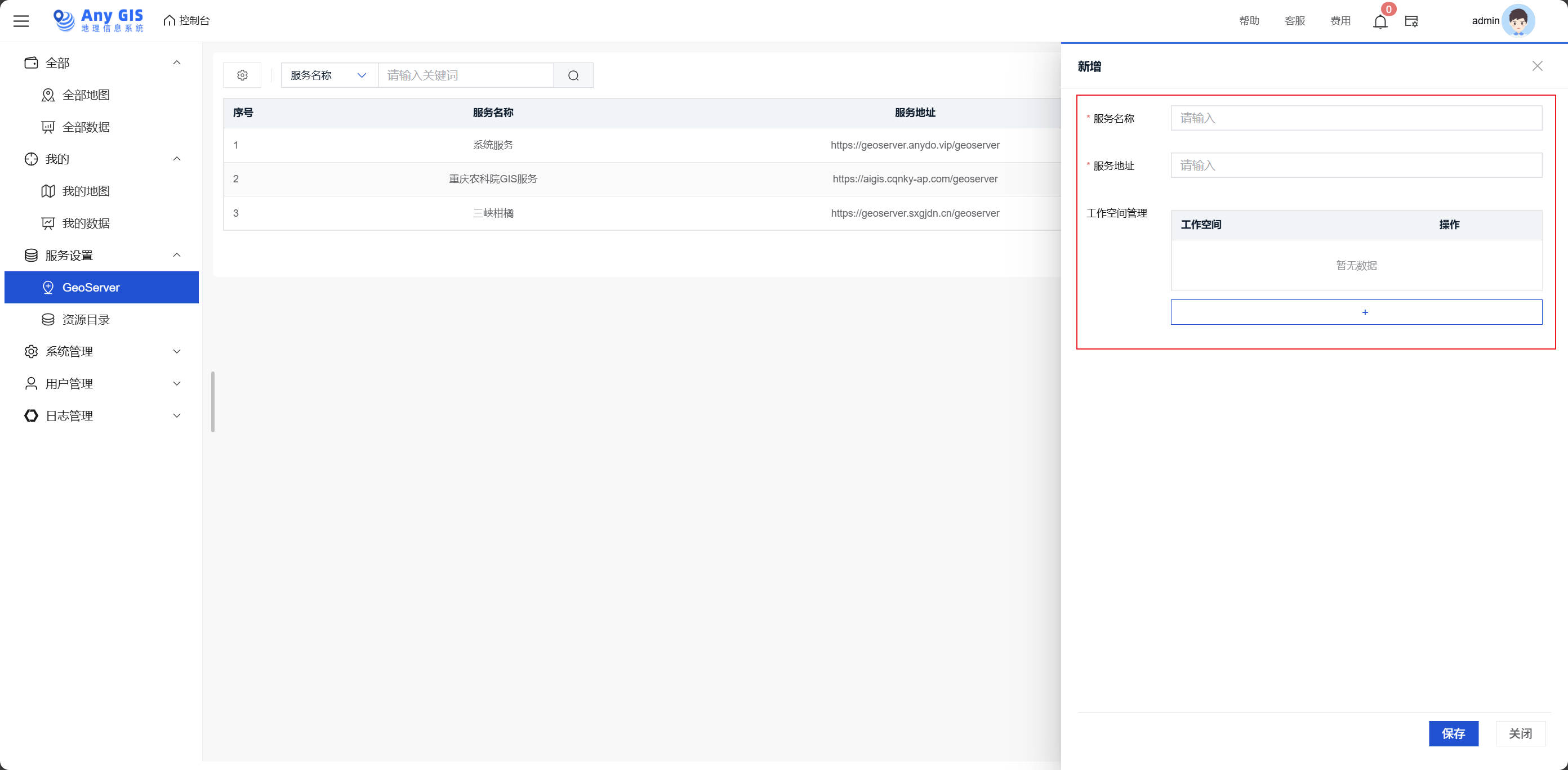The image size is (1568, 770).
Task: Click the admin avatar picture
Action: coord(1517,21)
